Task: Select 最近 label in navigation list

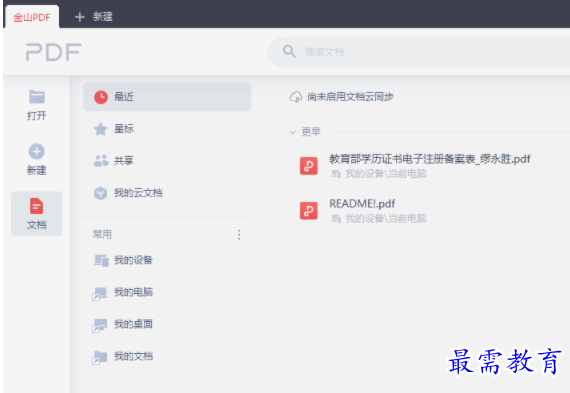Action: pyautogui.click(x=124, y=97)
